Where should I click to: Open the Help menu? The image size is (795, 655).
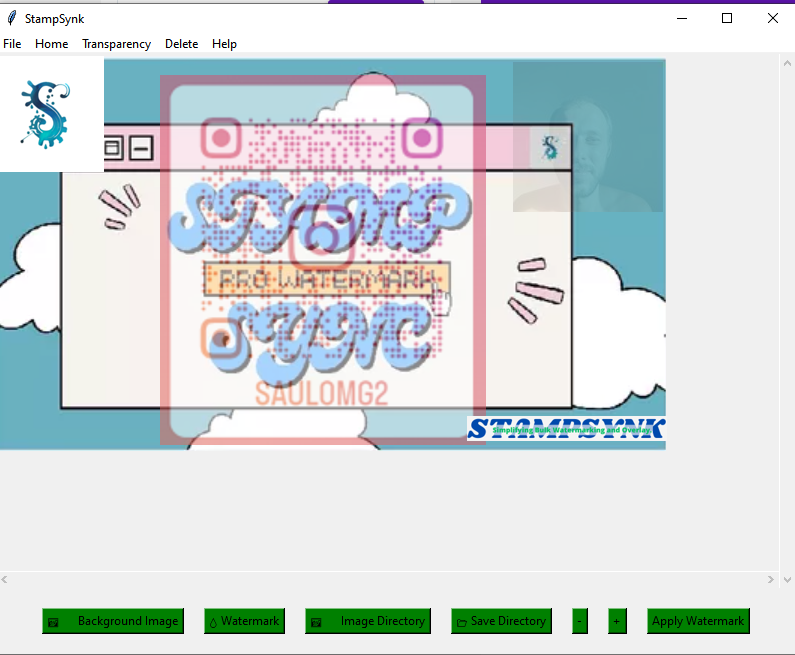(224, 44)
